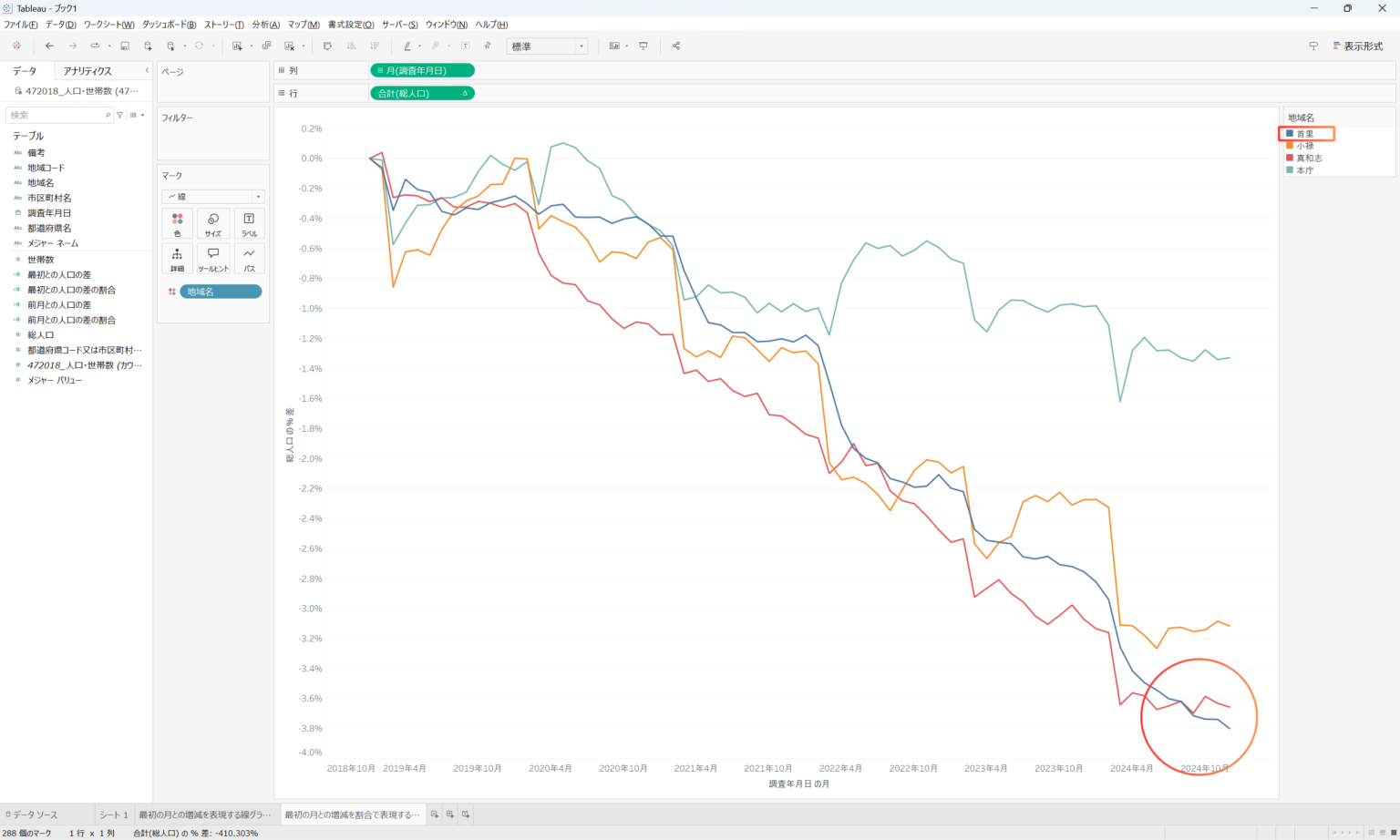Open the Size (サイズ) marks card

pyautogui.click(x=212, y=224)
